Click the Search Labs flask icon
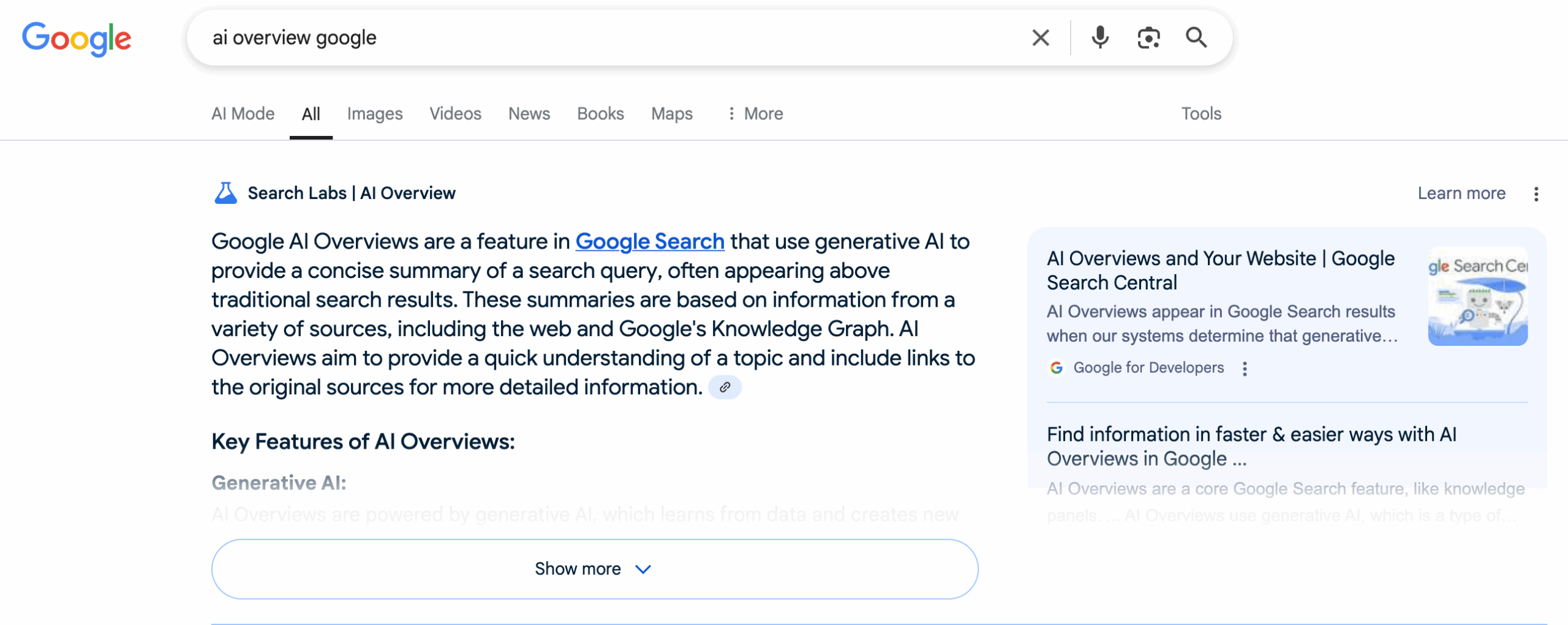 pyautogui.click(x=225, y=193)
